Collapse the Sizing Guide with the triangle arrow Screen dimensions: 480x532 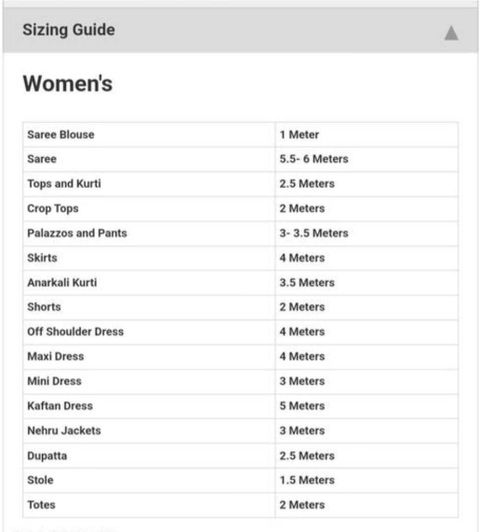pos(451,33)
